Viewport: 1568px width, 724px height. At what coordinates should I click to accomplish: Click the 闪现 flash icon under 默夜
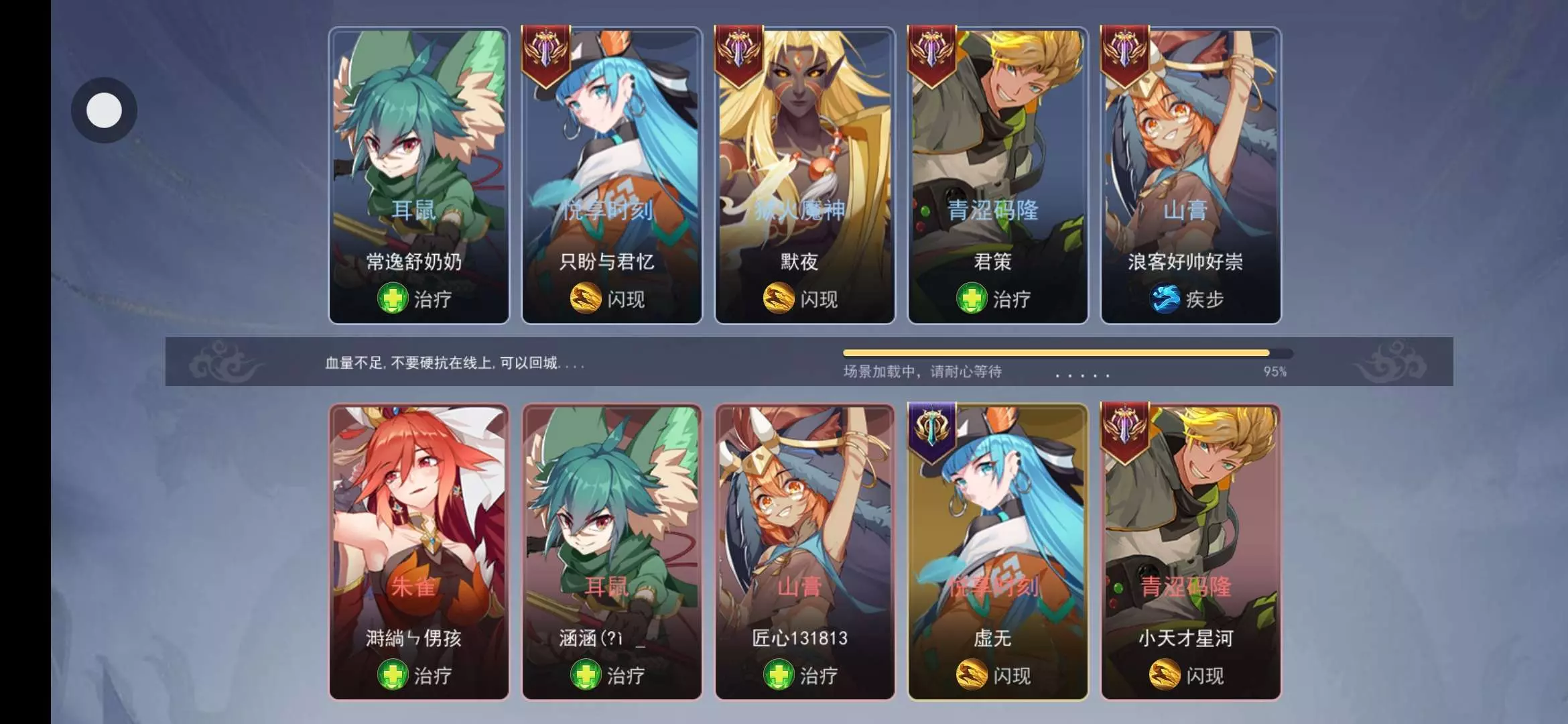click(779, 298)
